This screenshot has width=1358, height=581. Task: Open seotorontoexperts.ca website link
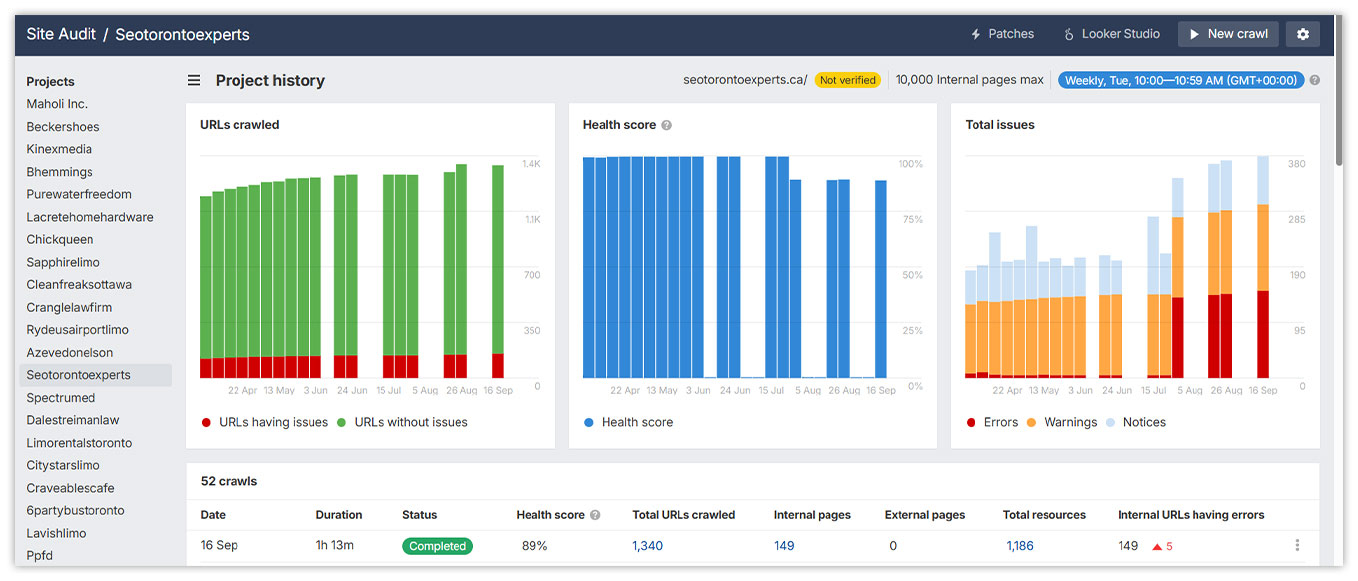coord(753,79)
